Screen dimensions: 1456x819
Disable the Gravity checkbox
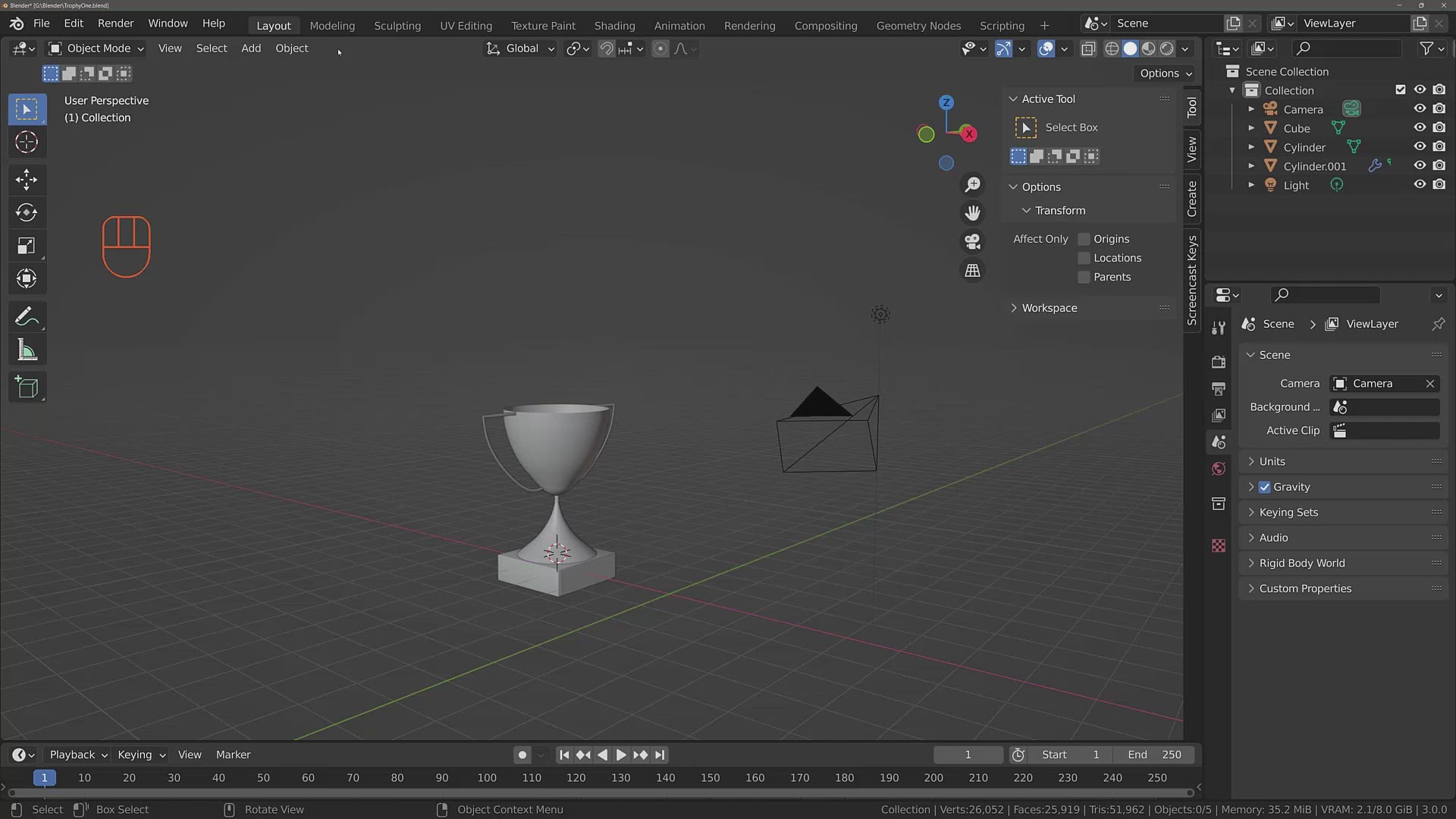click(x=1264, y=487)
